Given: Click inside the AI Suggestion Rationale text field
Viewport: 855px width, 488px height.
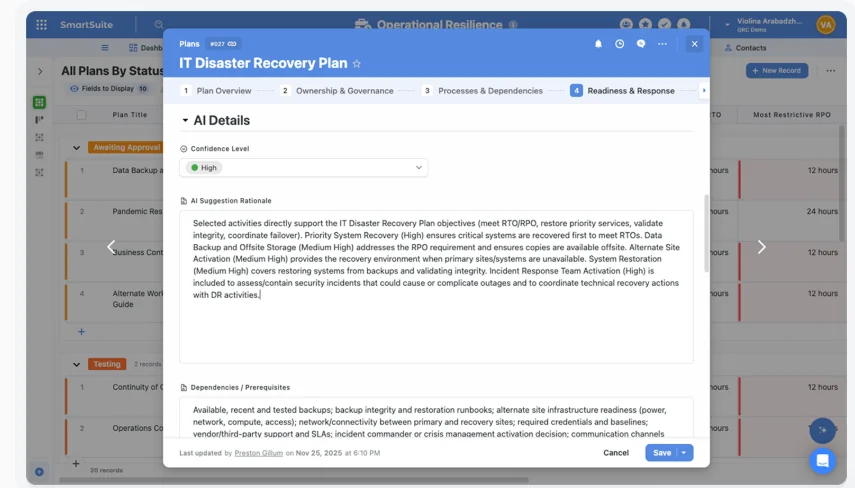Looking at the screenshot, I should (x=436, y=287).
